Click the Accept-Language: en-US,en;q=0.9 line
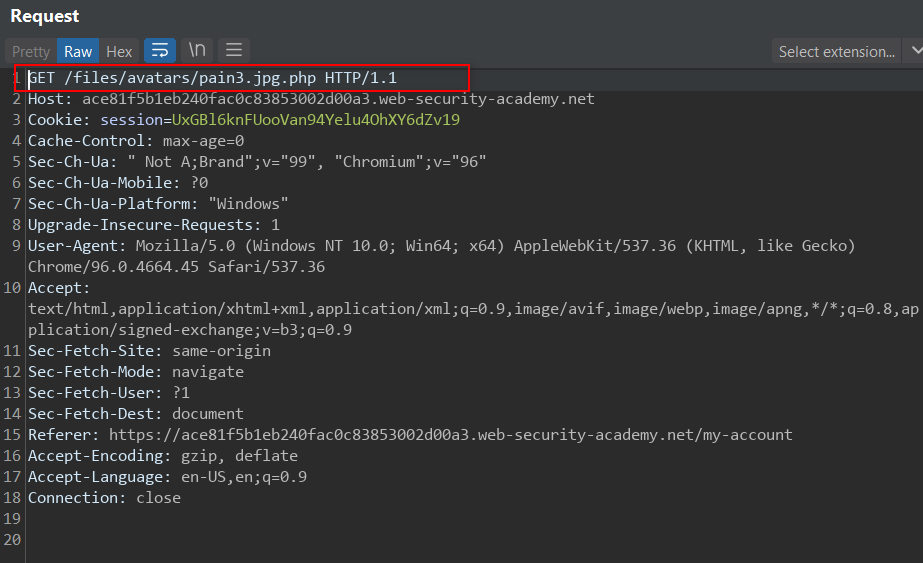 pyautogui.click(x=168, y=477)
